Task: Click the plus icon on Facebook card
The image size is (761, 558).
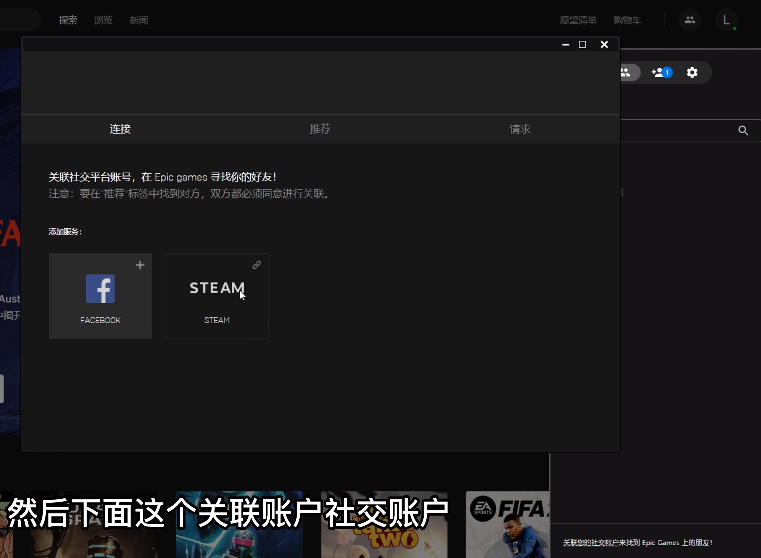Action: (x=140, y=265)
